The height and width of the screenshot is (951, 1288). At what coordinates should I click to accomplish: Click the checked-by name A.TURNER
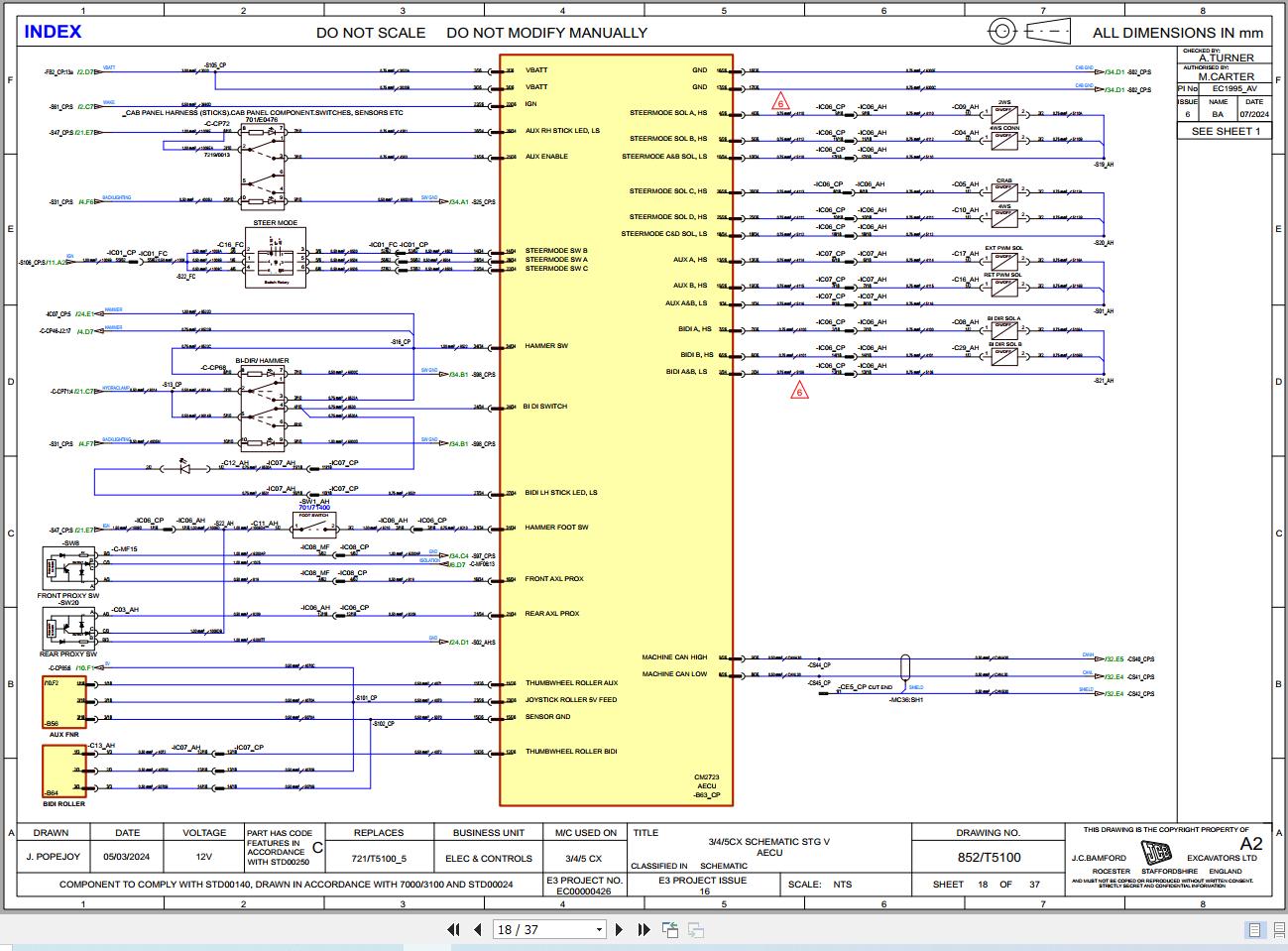pyautogui.click(x=1226, y=58)
